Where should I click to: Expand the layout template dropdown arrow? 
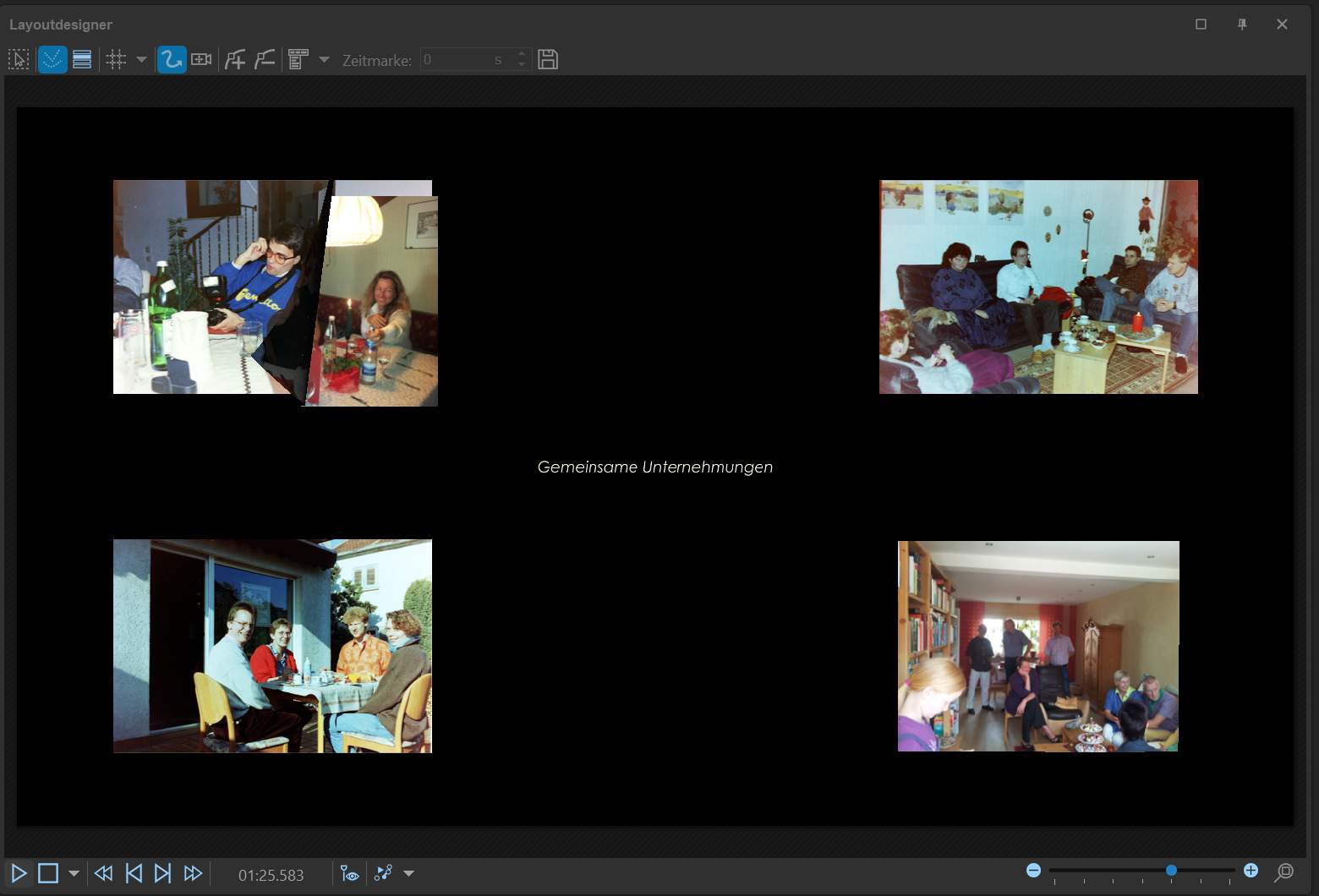pyautogui.click(x=324, y=59)
